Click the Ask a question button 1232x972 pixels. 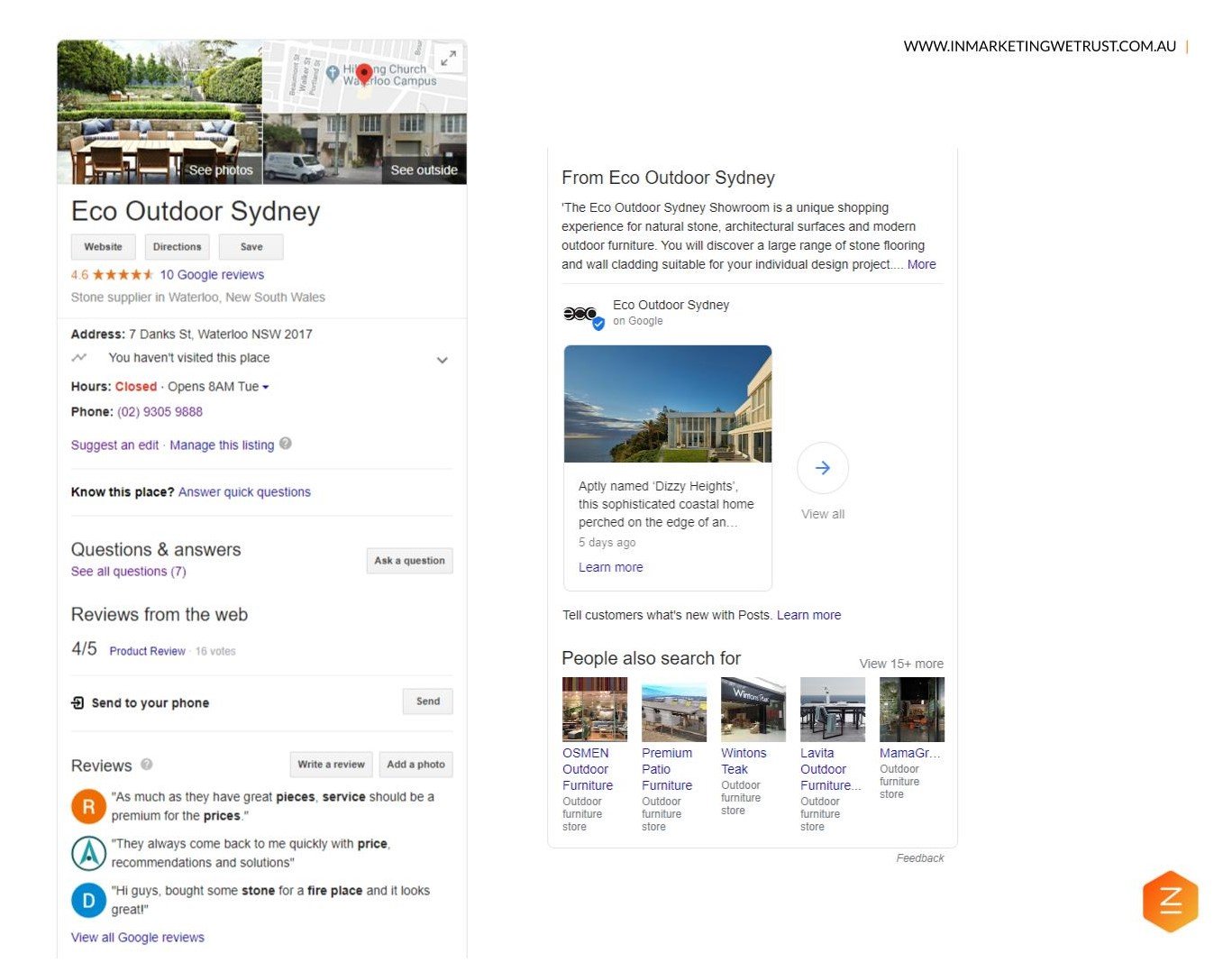pos(410,561)
